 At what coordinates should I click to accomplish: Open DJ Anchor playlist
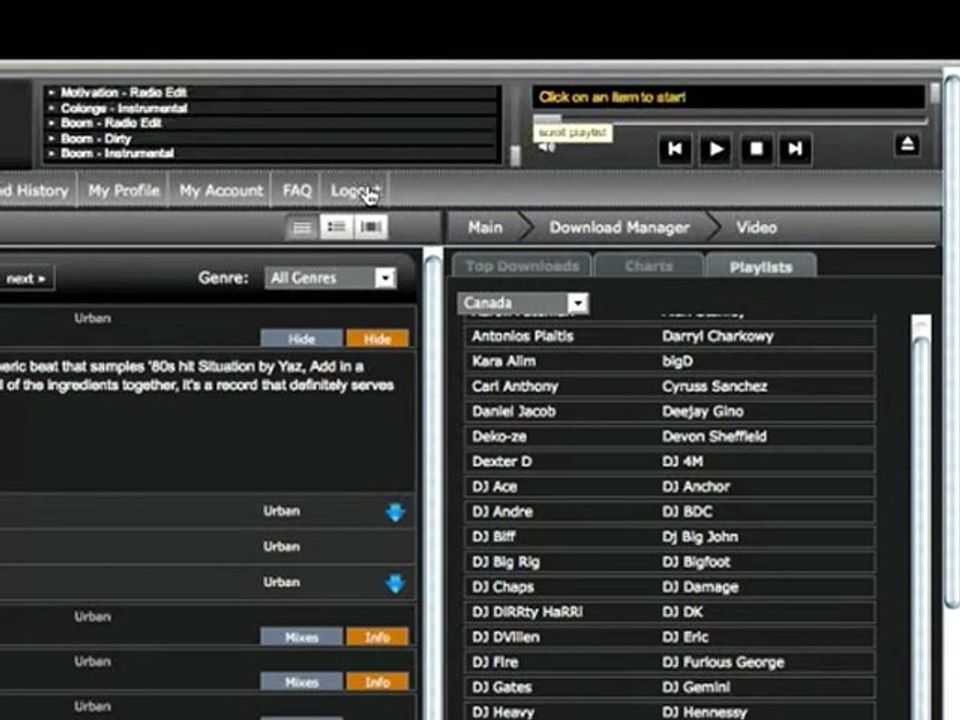click(x=696, y=487)
